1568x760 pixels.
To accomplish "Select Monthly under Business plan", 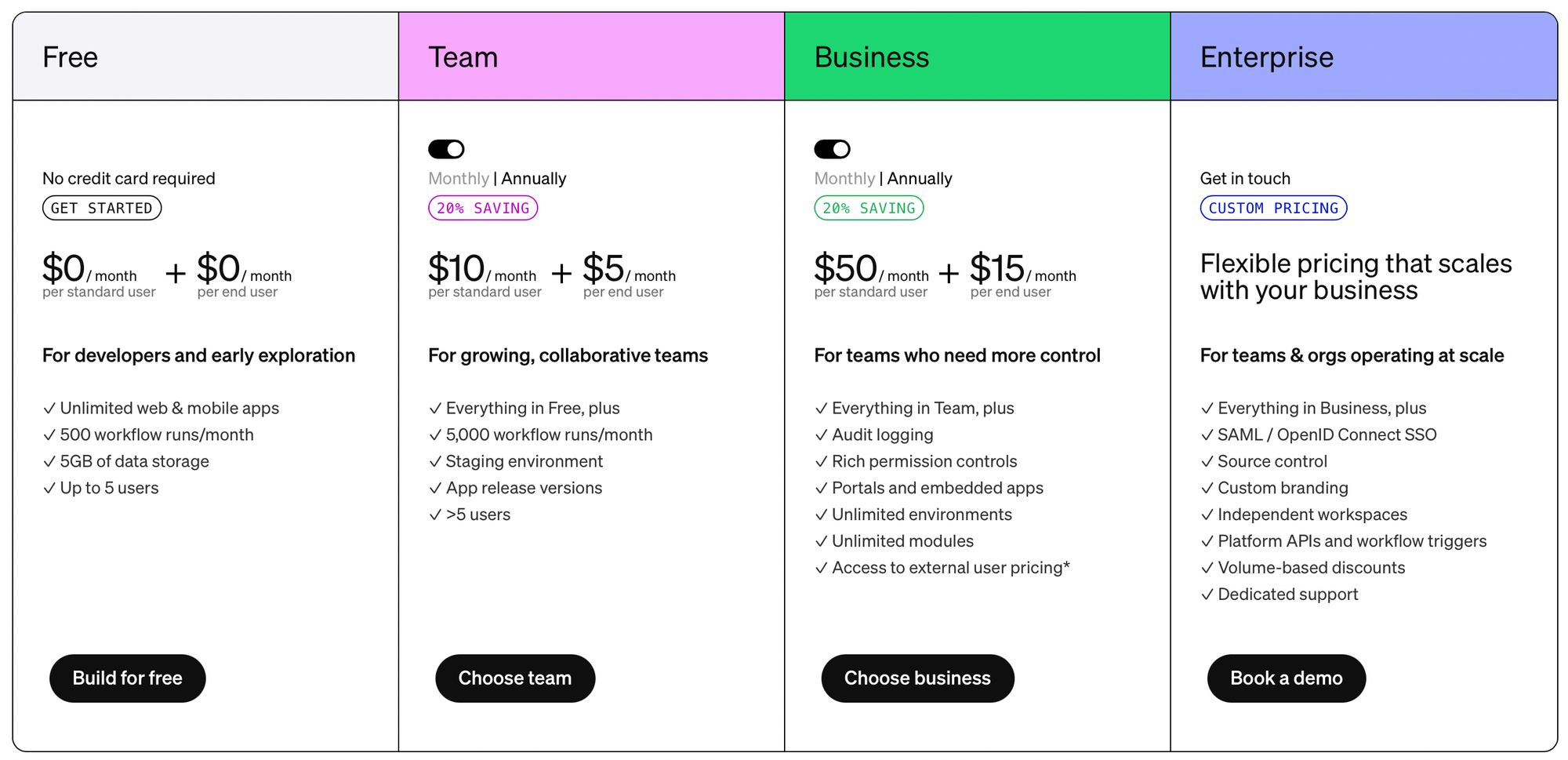I will point(844,179).
